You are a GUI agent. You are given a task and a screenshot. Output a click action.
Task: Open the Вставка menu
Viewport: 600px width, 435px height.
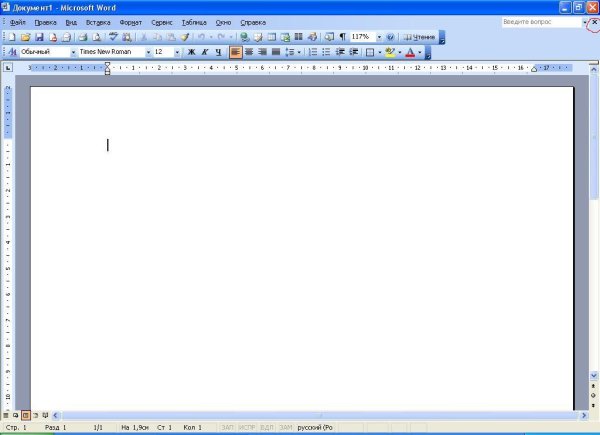(x=98, y=23)
